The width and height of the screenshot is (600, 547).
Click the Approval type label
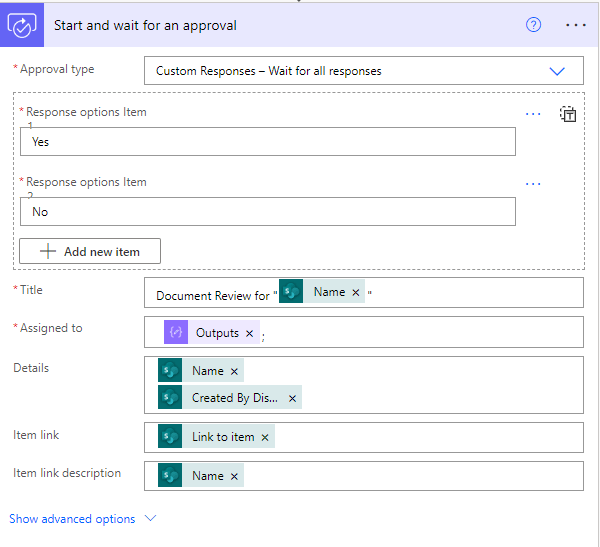coord(57,69)
